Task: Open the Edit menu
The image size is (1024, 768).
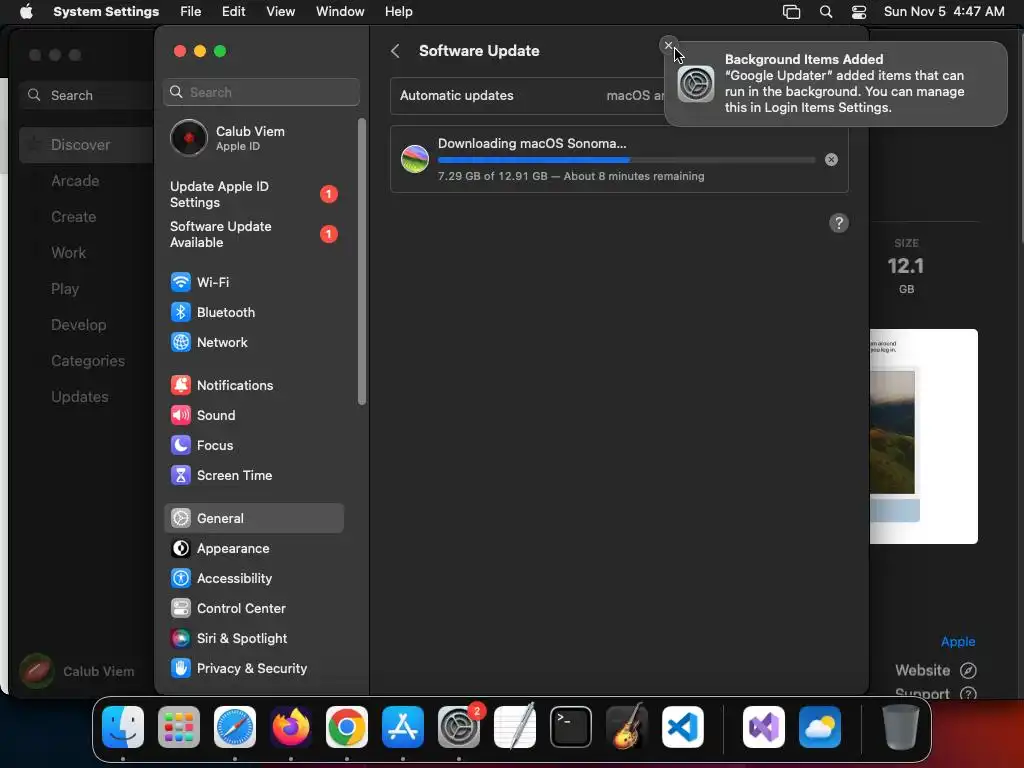Action: point(233,12)
